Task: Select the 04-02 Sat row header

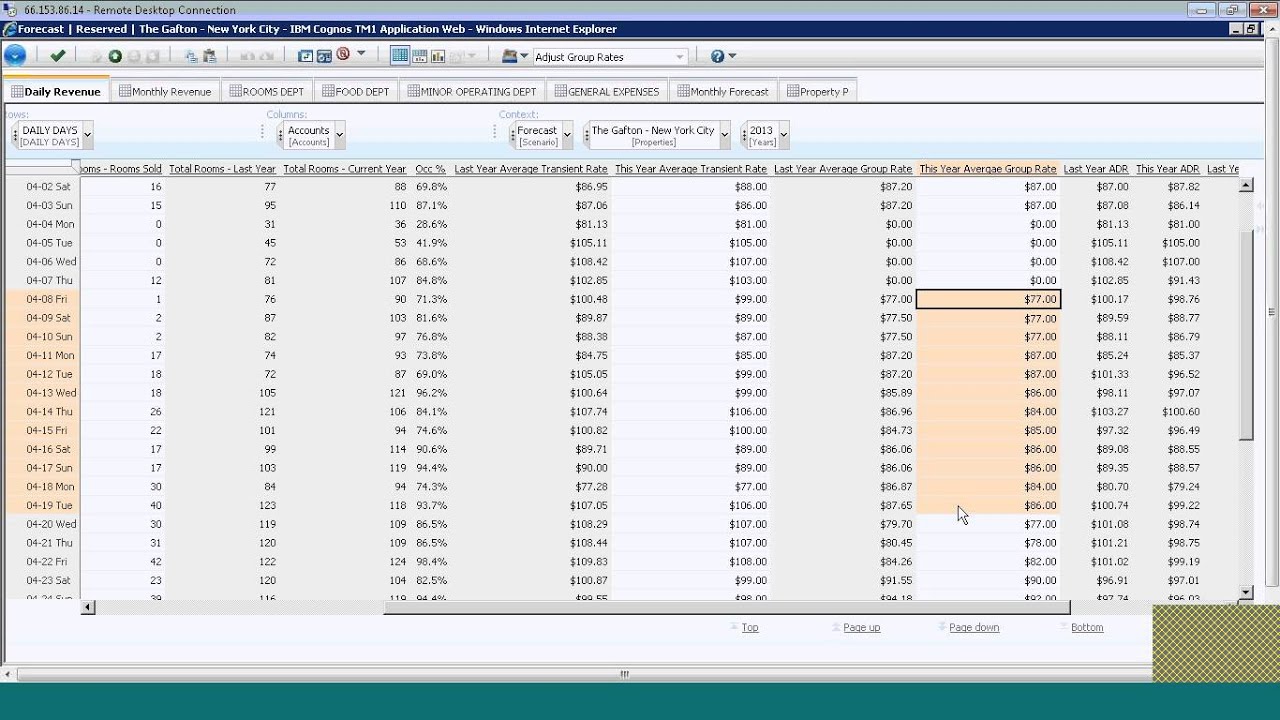Action: tap(41, 186)
